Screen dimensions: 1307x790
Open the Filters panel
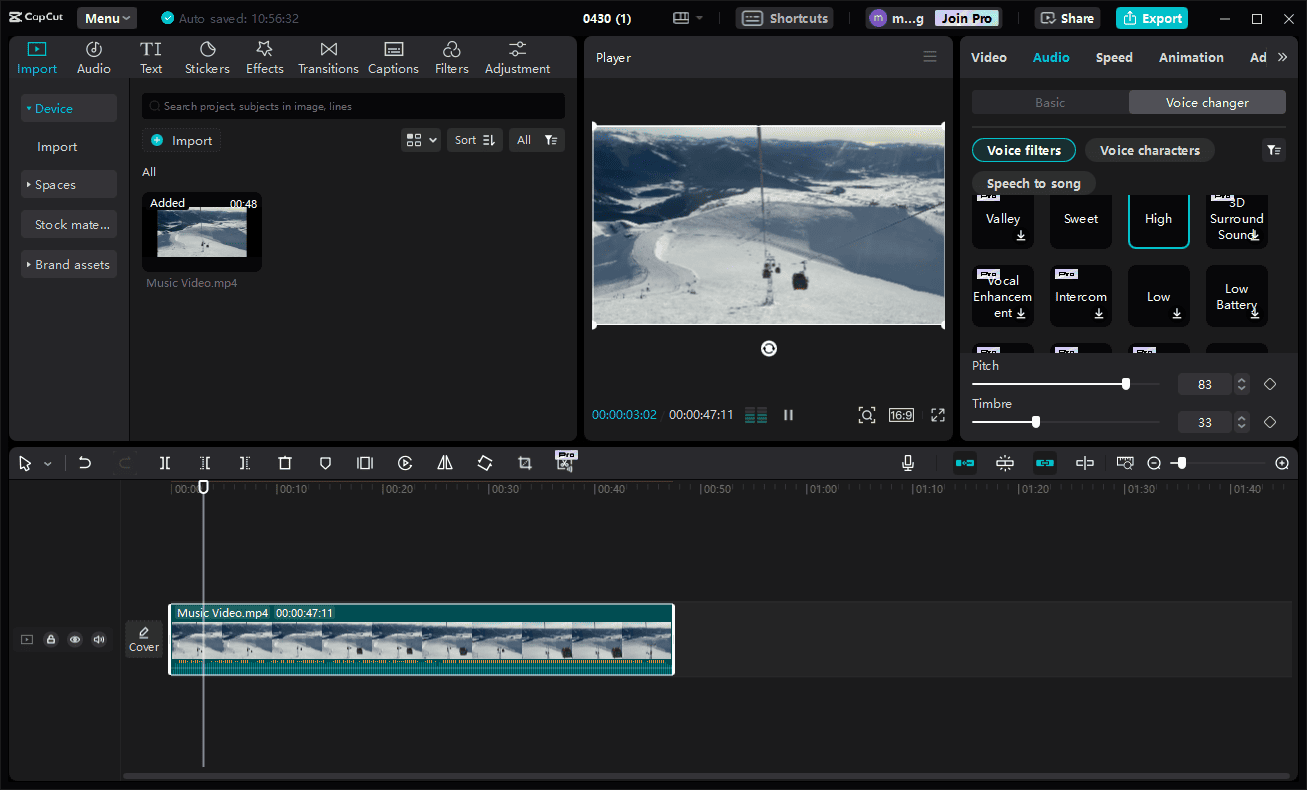click(x=452, y=58)
